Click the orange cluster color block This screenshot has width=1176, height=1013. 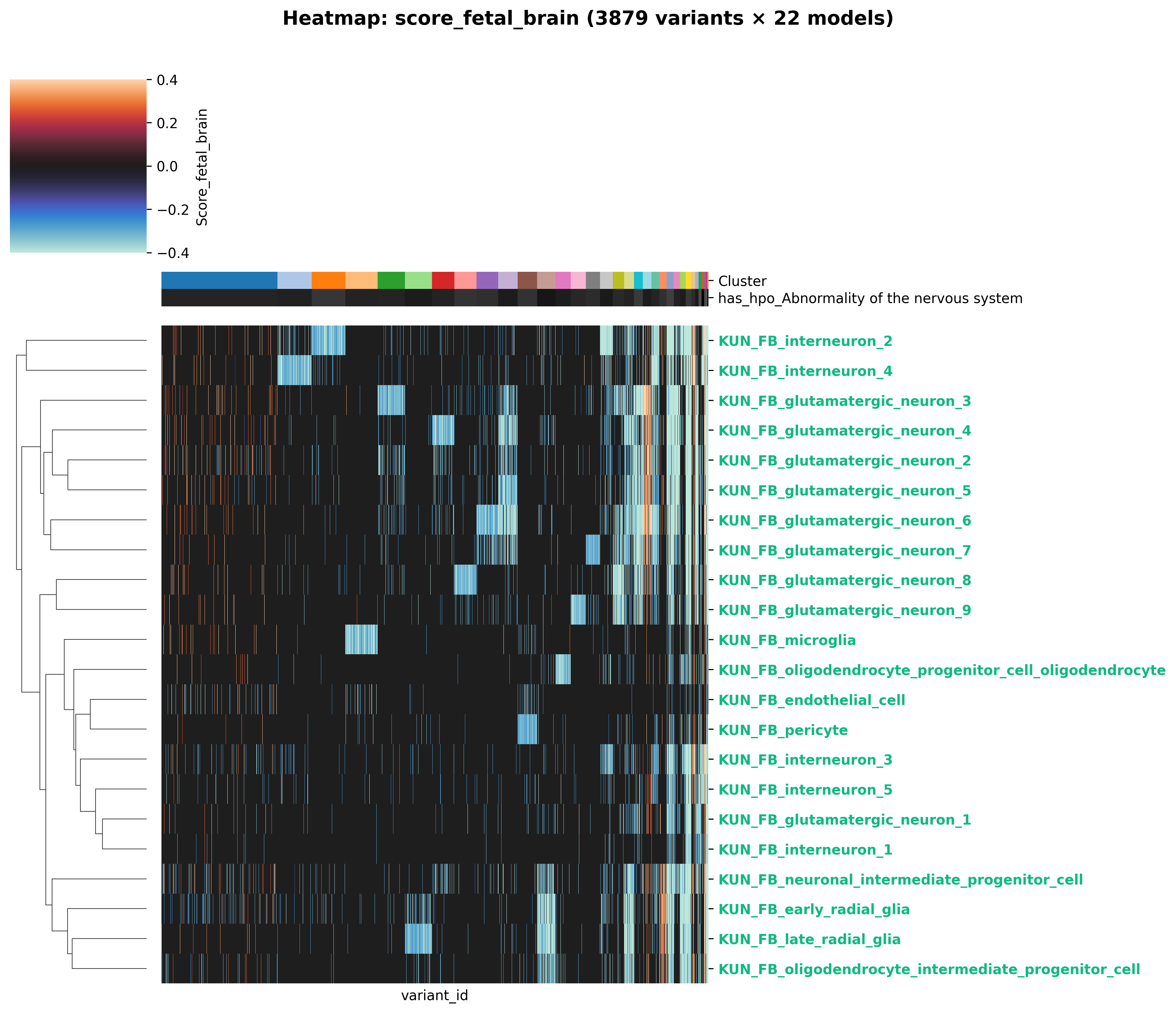pos(328,280)
